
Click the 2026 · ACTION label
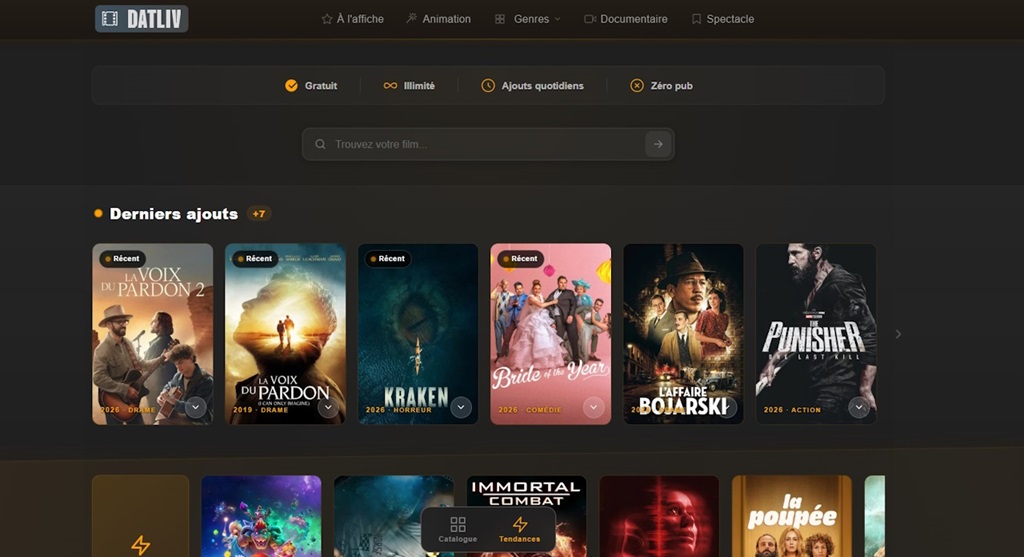792,410
